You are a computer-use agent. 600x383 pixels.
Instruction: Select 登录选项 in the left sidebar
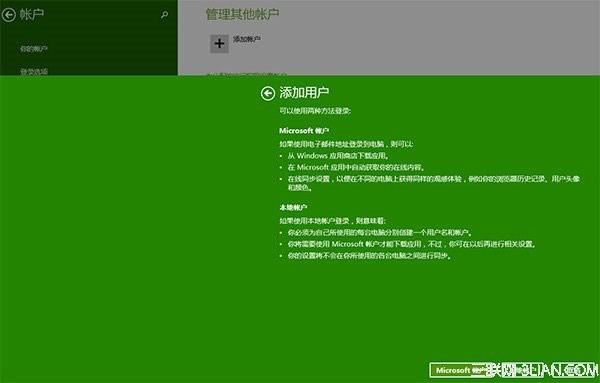point(34,71)
